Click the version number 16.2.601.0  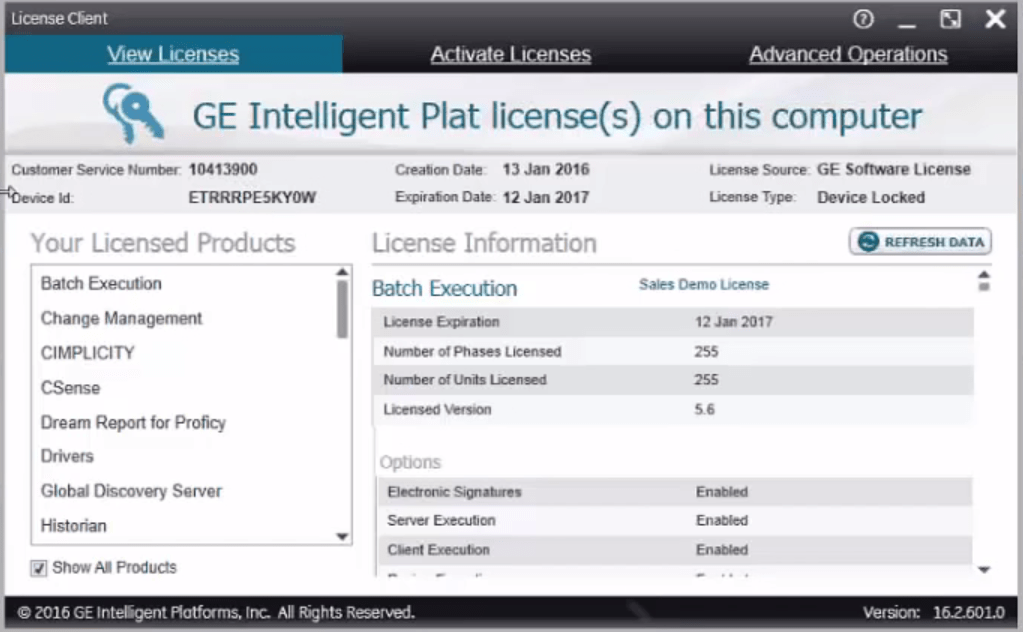(969, 612)
